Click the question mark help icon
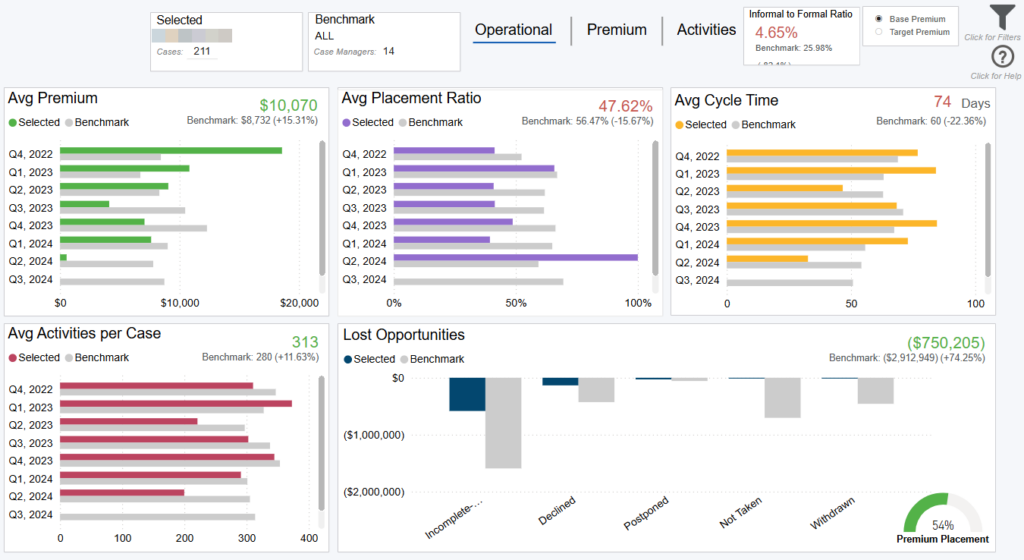1024x560 pixels. [1003, 57]
